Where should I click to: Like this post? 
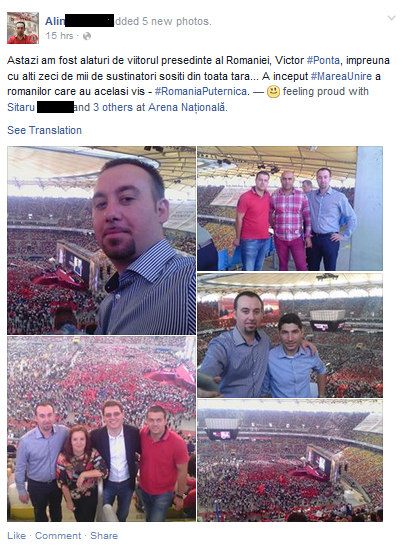(17, 536)
